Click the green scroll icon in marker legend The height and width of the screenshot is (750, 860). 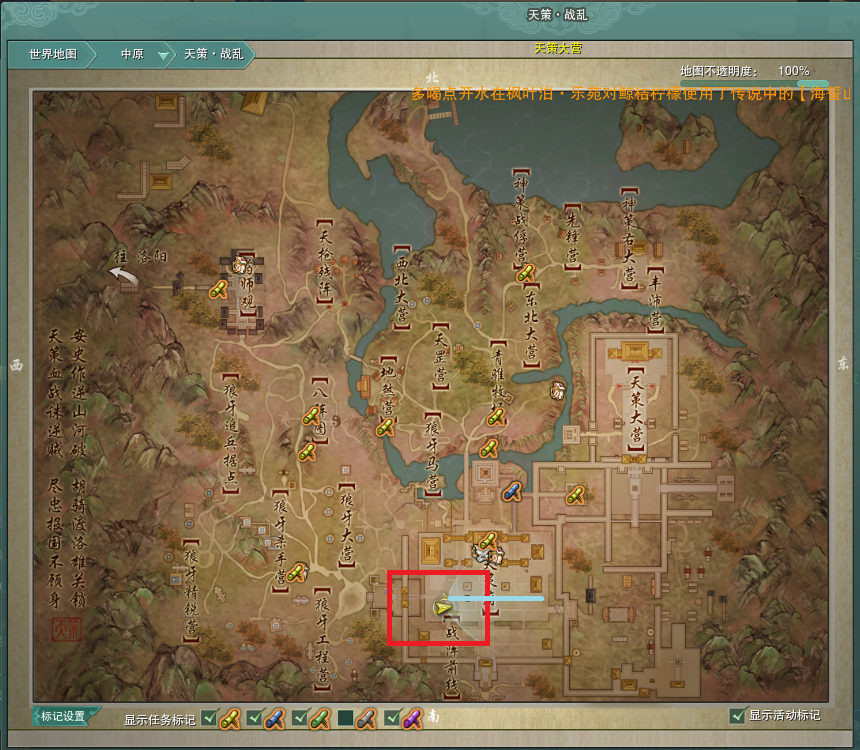[x=320, y=719]
